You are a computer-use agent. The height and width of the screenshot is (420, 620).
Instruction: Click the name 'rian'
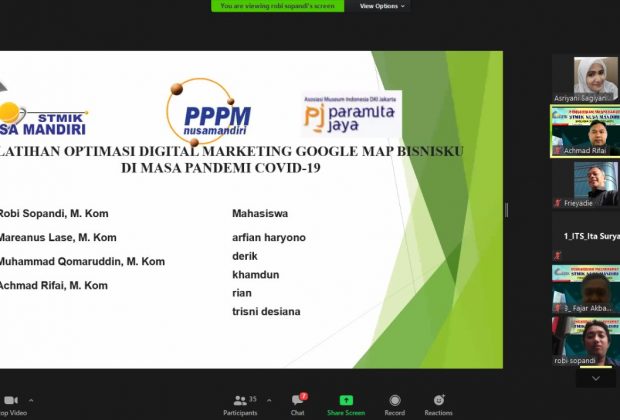tap(242, 293)
